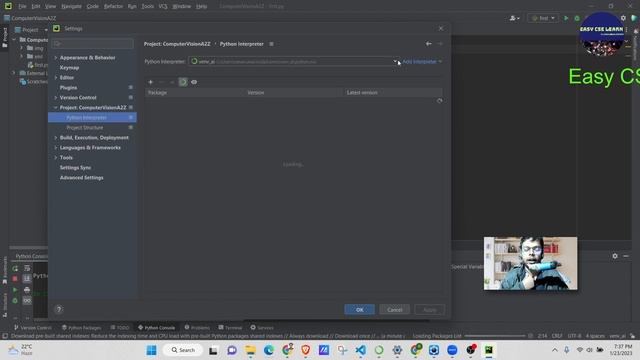Collapse Project: ComputerVisionA2Z settings section

pos(56,107)
